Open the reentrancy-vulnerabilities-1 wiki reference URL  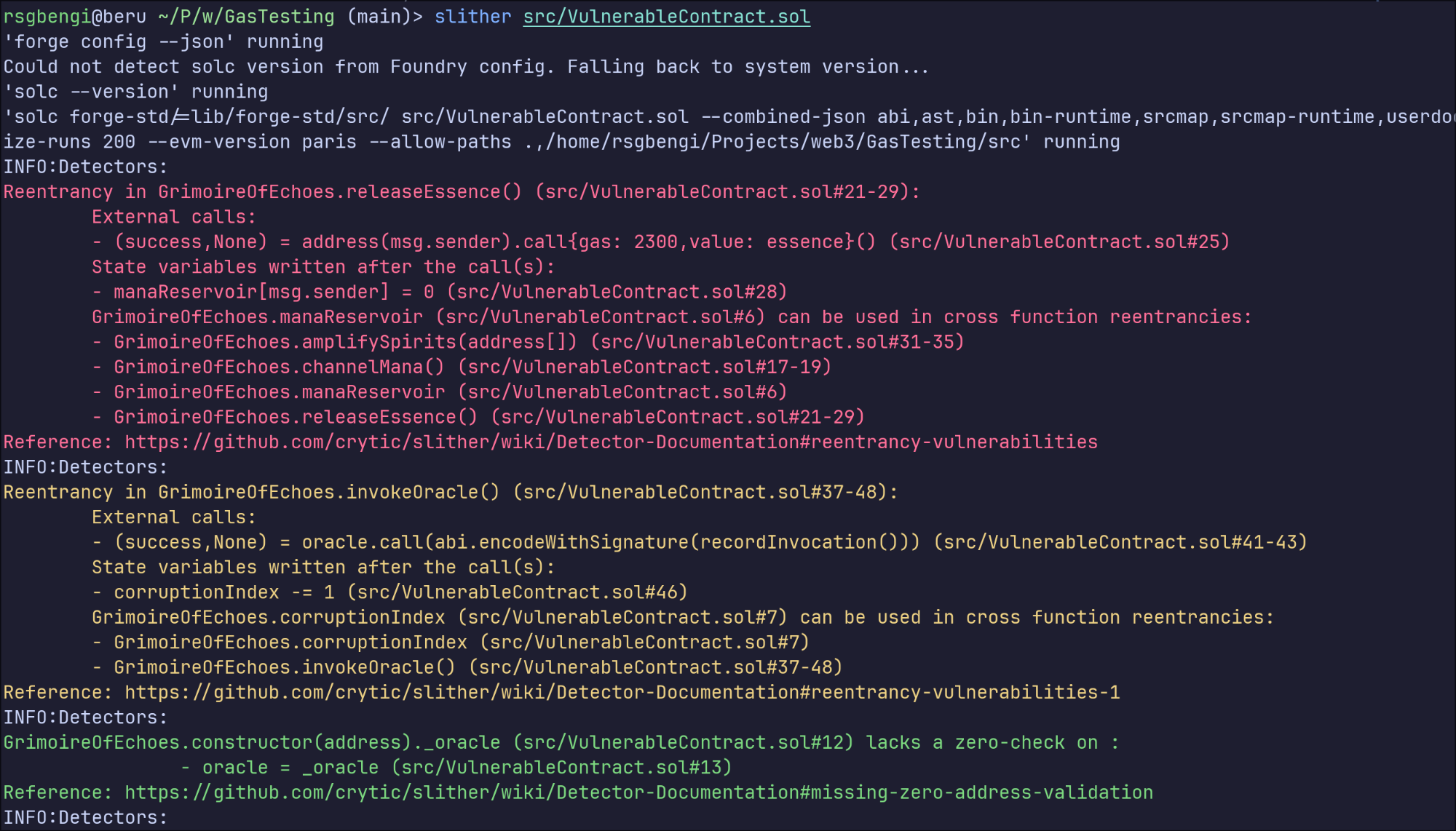click(x=622, y=692)
